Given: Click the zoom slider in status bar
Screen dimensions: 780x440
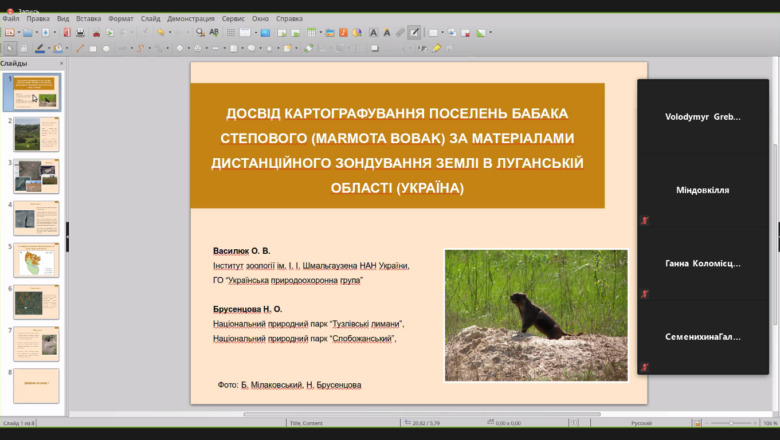Looking at the screenshot, I should point(731,423).
